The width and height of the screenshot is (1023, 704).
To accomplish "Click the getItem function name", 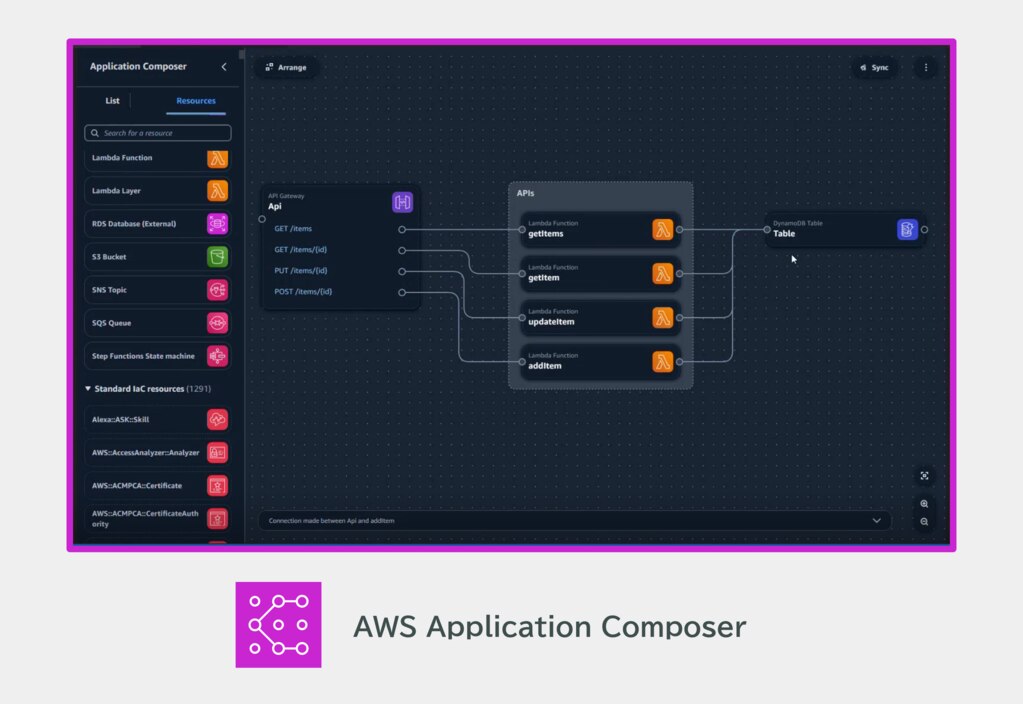I will point(543,278).
